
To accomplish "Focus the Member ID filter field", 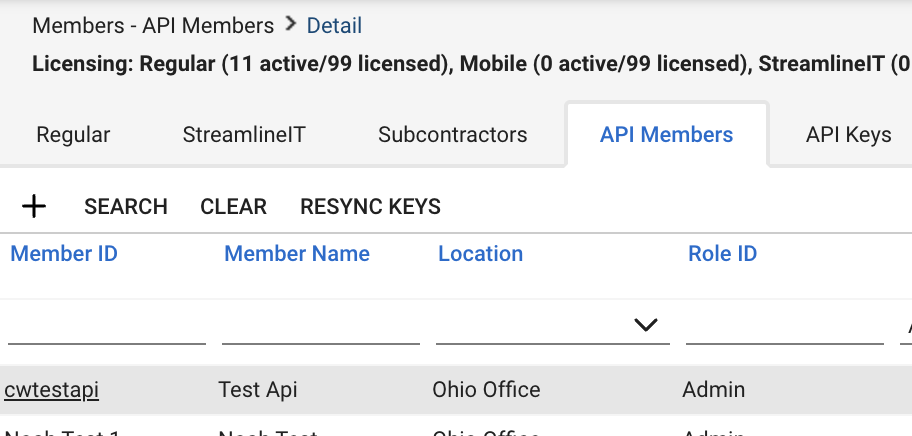I will point(106,326).
